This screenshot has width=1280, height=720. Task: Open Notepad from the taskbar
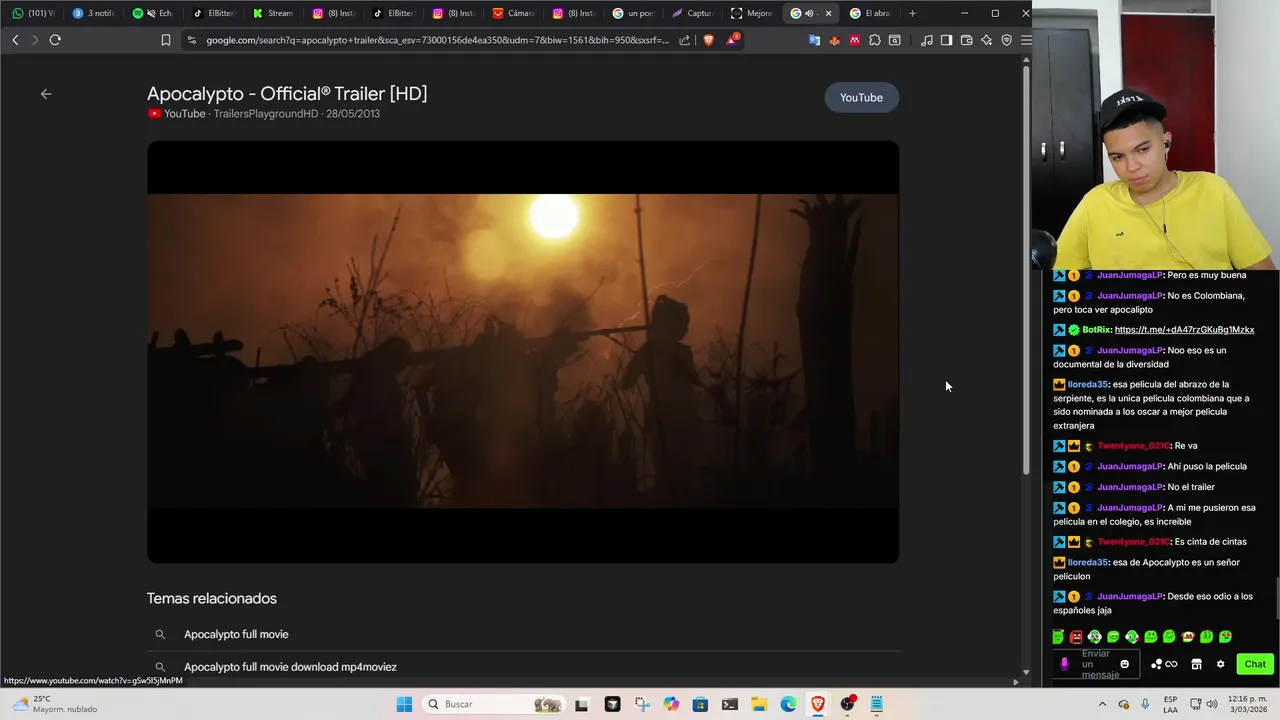click(877, 704)
